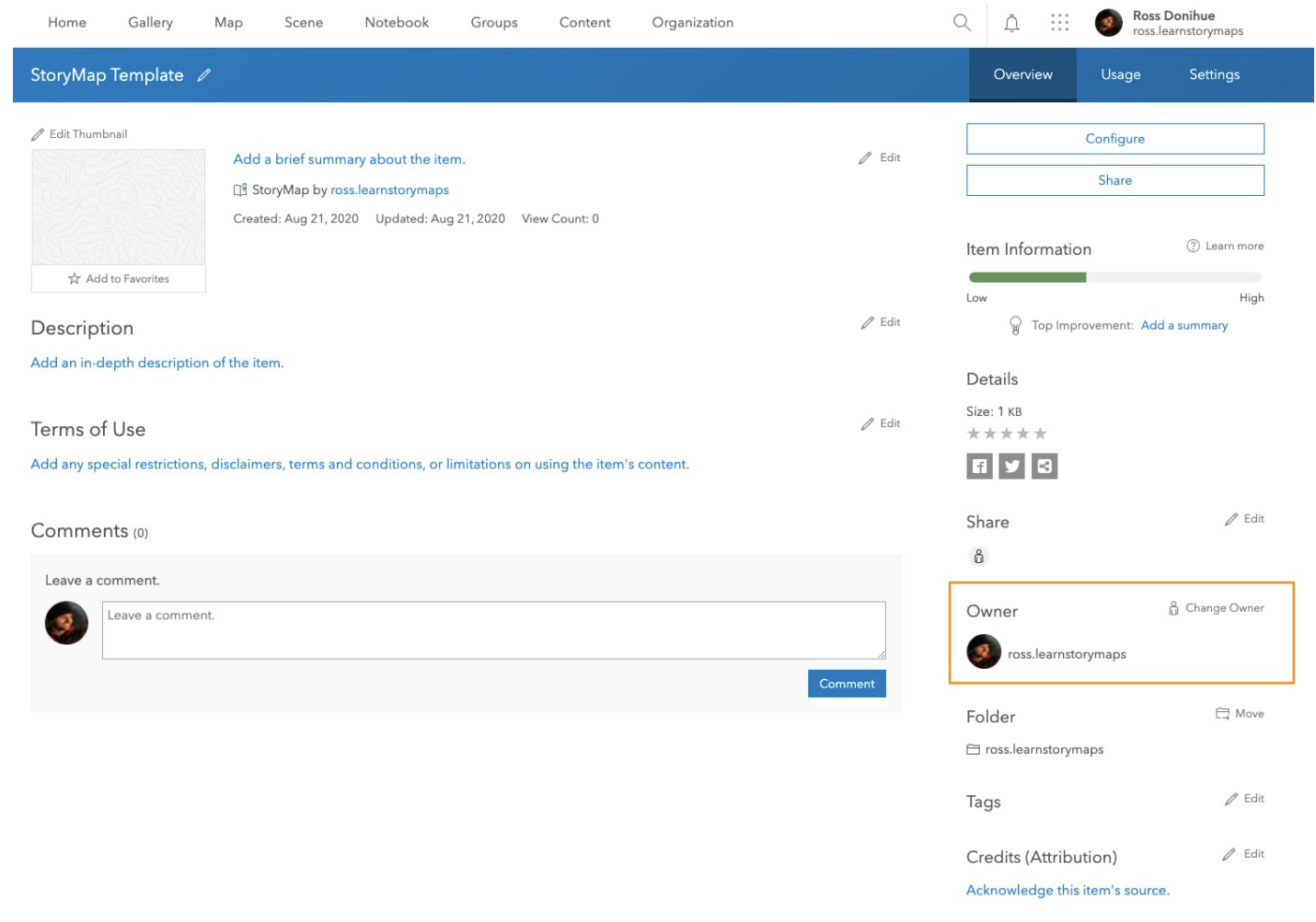
Task: Post using the Comment button
Action: click(847, 684)
